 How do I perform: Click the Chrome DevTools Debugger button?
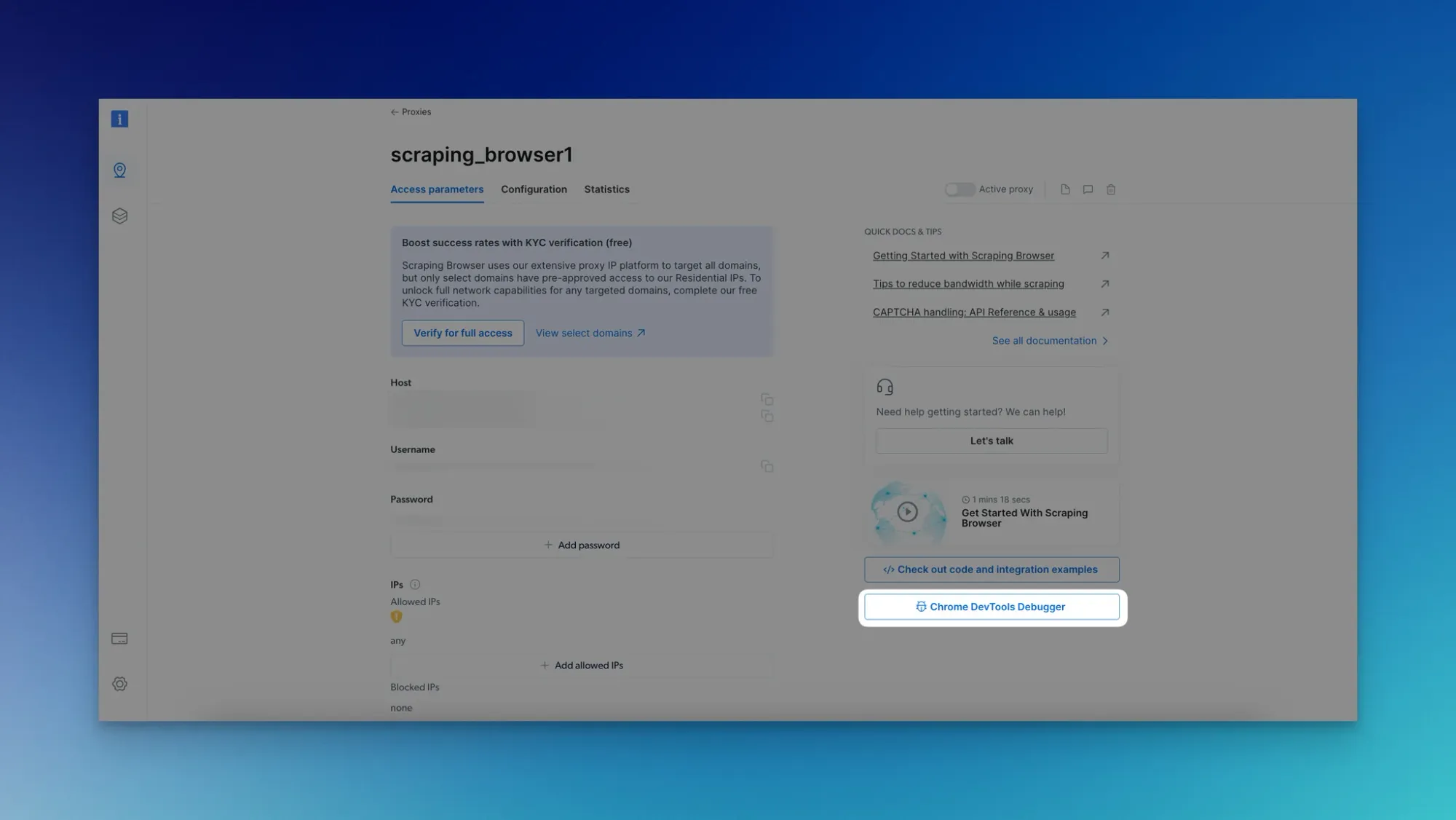point(992,607)
